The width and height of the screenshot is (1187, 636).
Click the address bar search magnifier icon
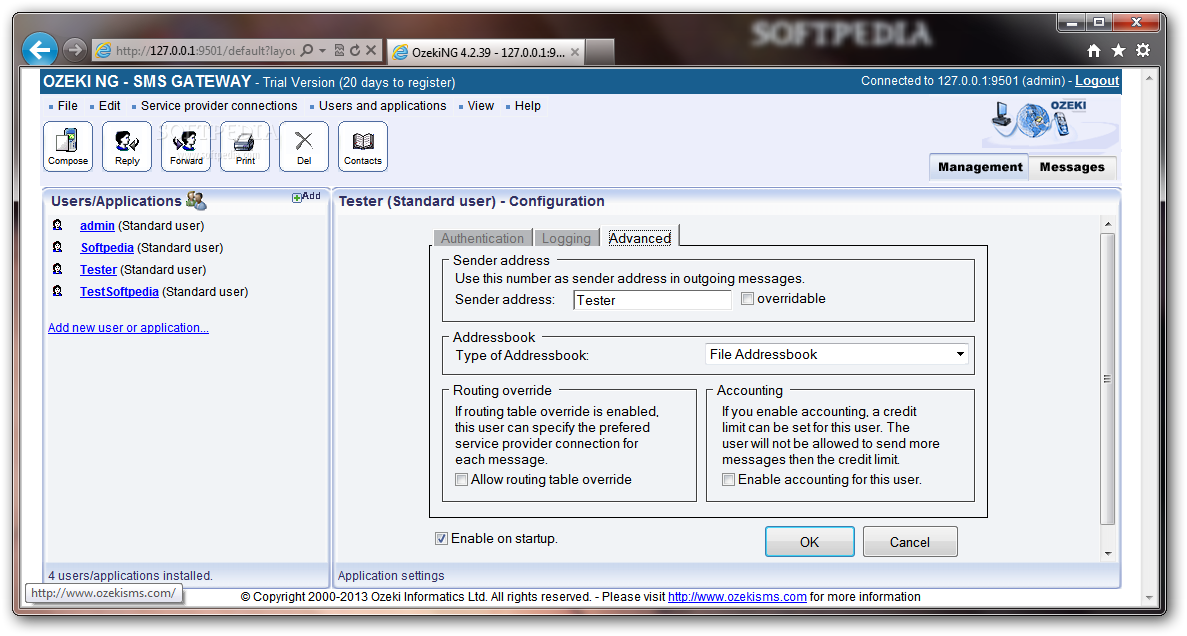[307, 51]
